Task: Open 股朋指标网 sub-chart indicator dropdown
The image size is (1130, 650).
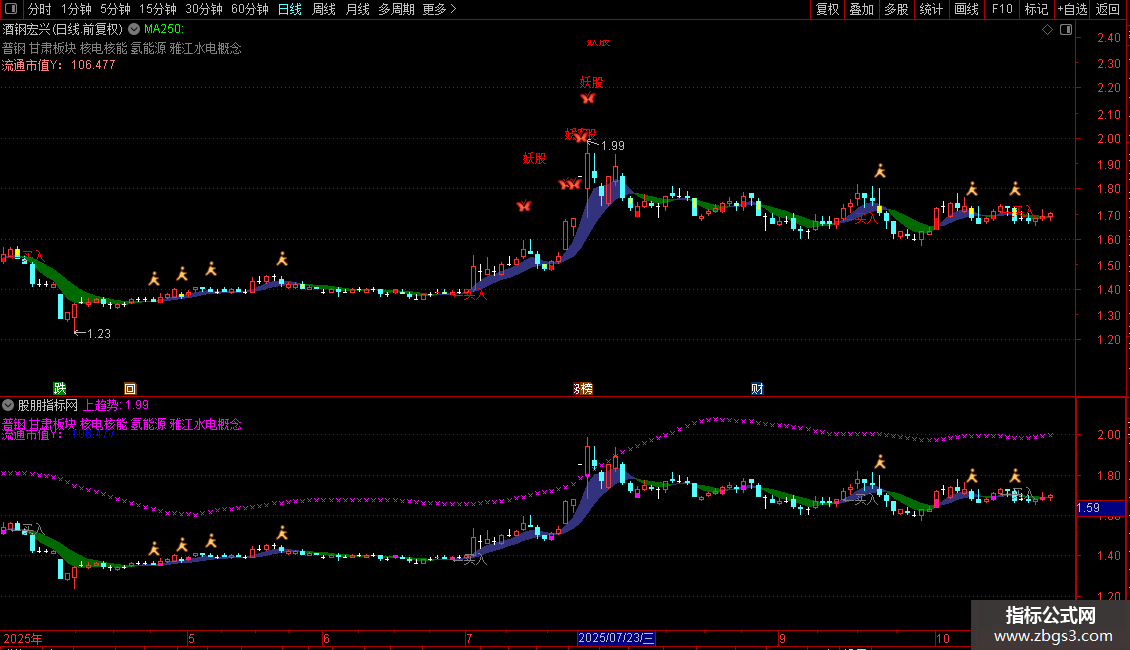Action: point(8,405)
